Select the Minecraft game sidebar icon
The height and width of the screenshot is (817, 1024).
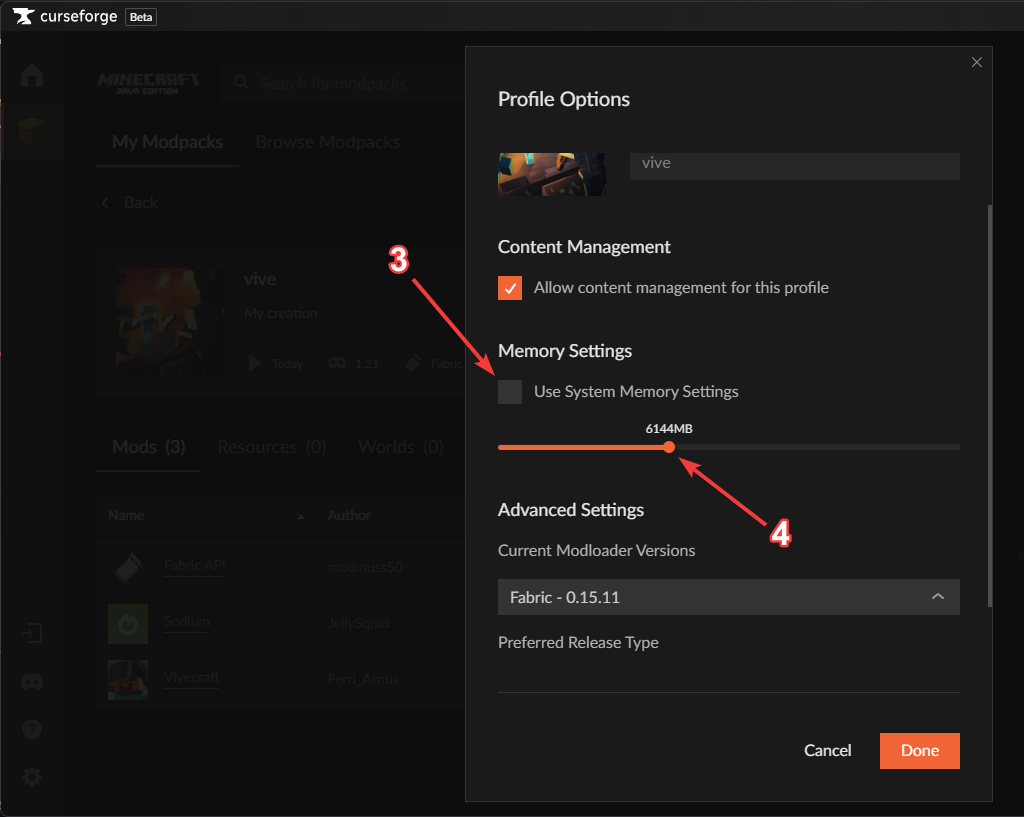(32, 131)
